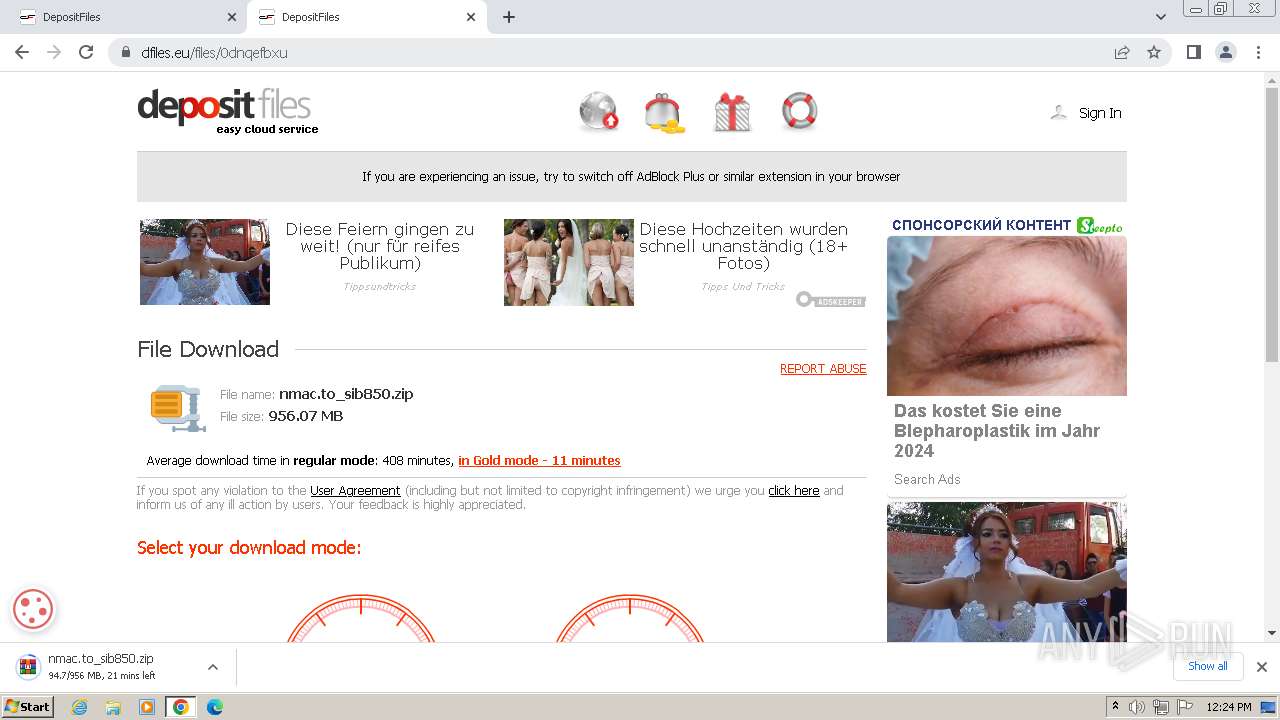Close the downloads bar
Viewport: 1280px width, 720px height.
click(x=1262, y=667)
